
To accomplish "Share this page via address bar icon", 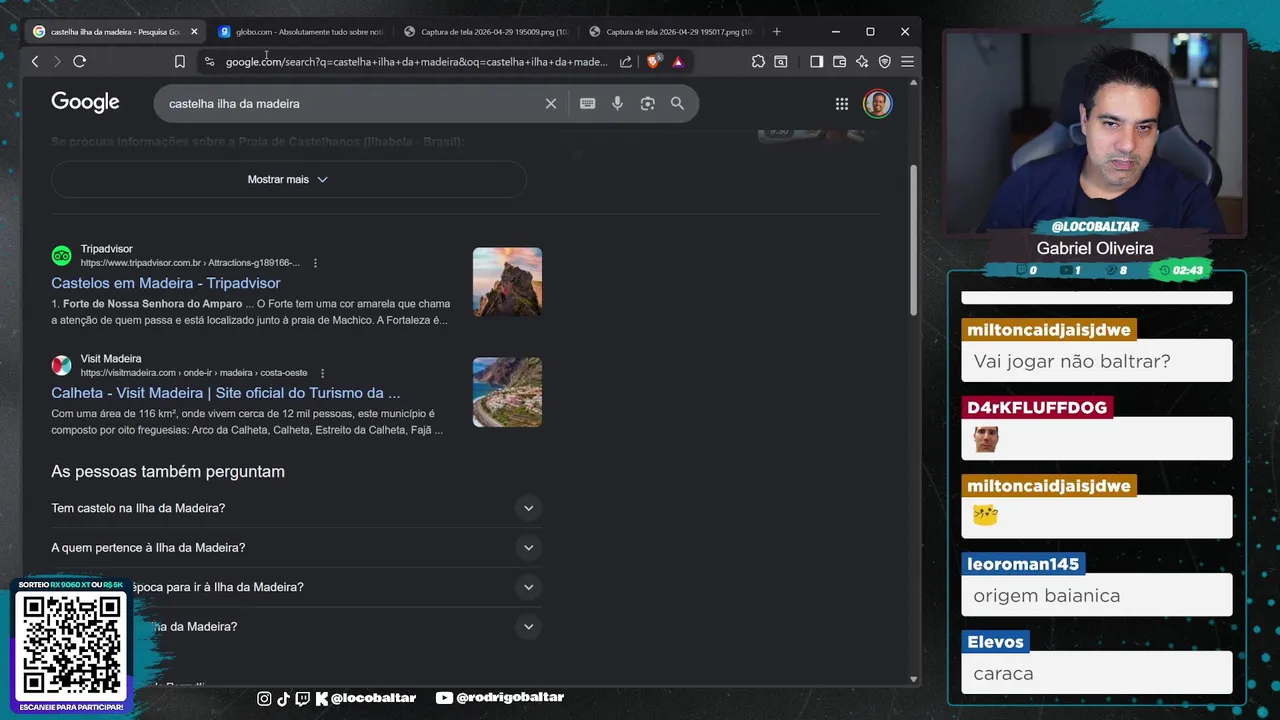I will click(x=626, y=62).
